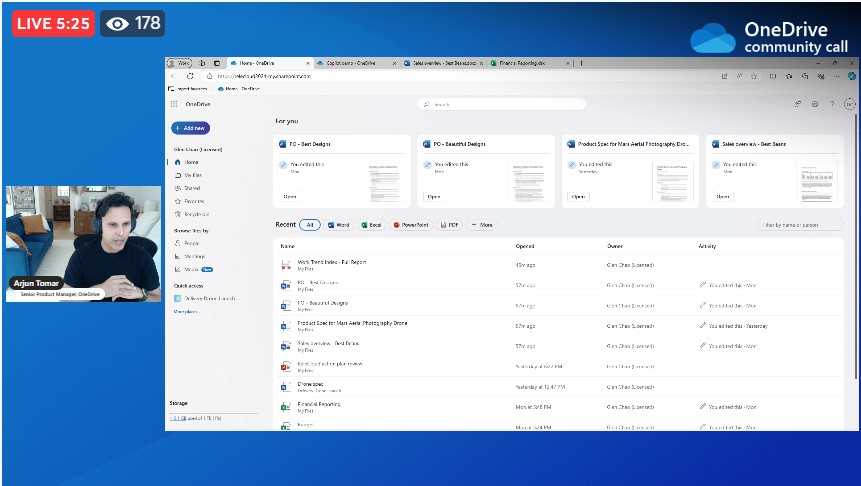Screen dimensions: 861x486
Task: Open the account profile avatar
Action: 849,104
